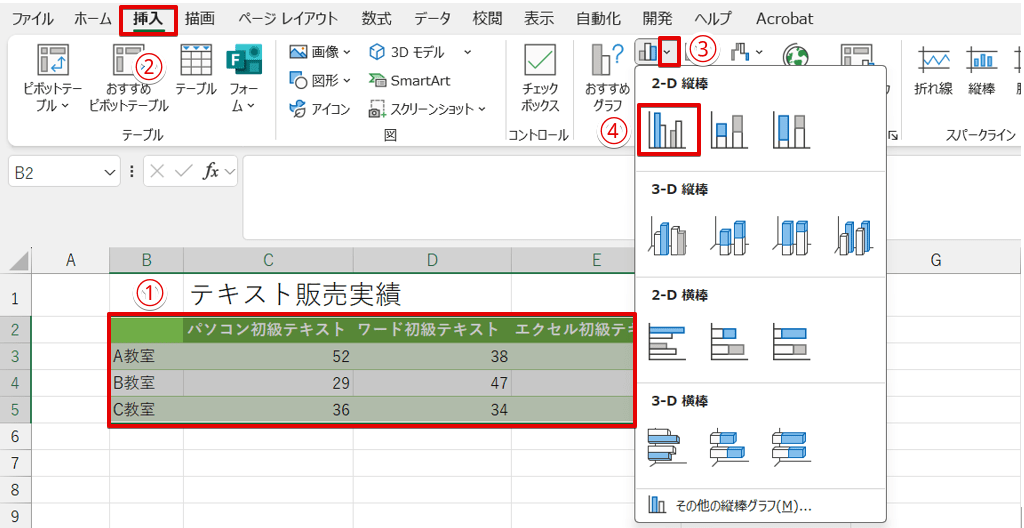The width and height of the screenshot is (1024, 528).
Task: Click the SmartArt button
Action: click(x=410, y=80)
